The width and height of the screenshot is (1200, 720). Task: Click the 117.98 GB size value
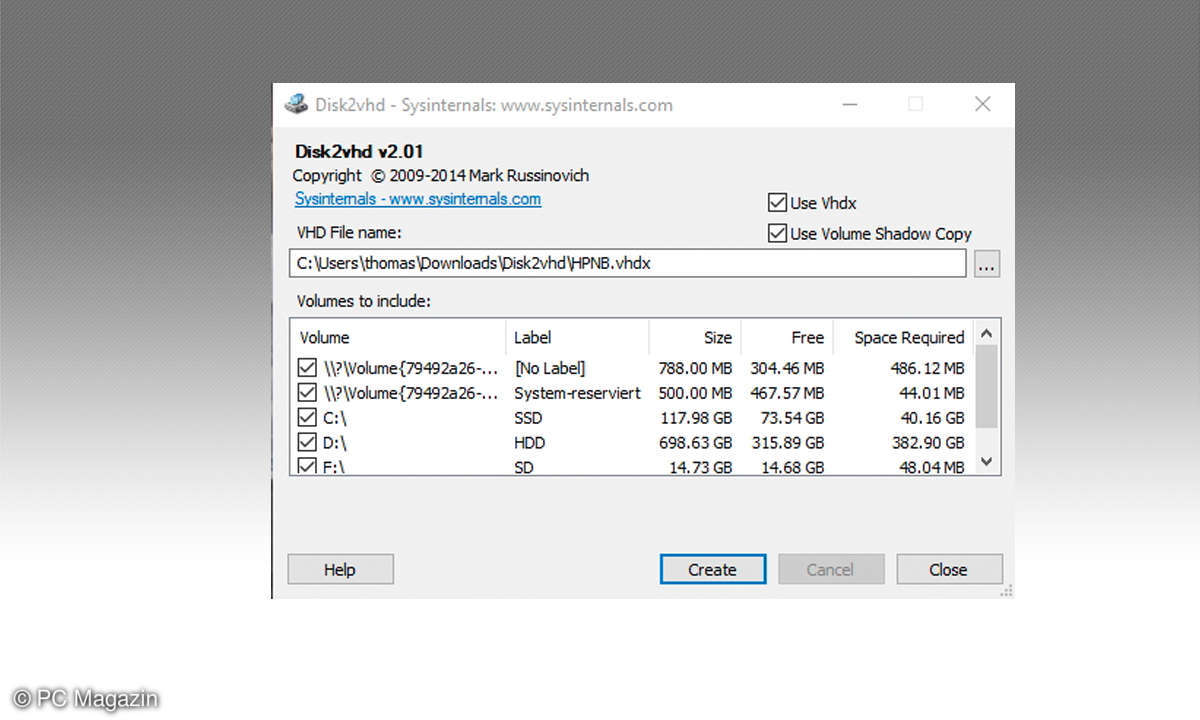click(x=696, y=418)
